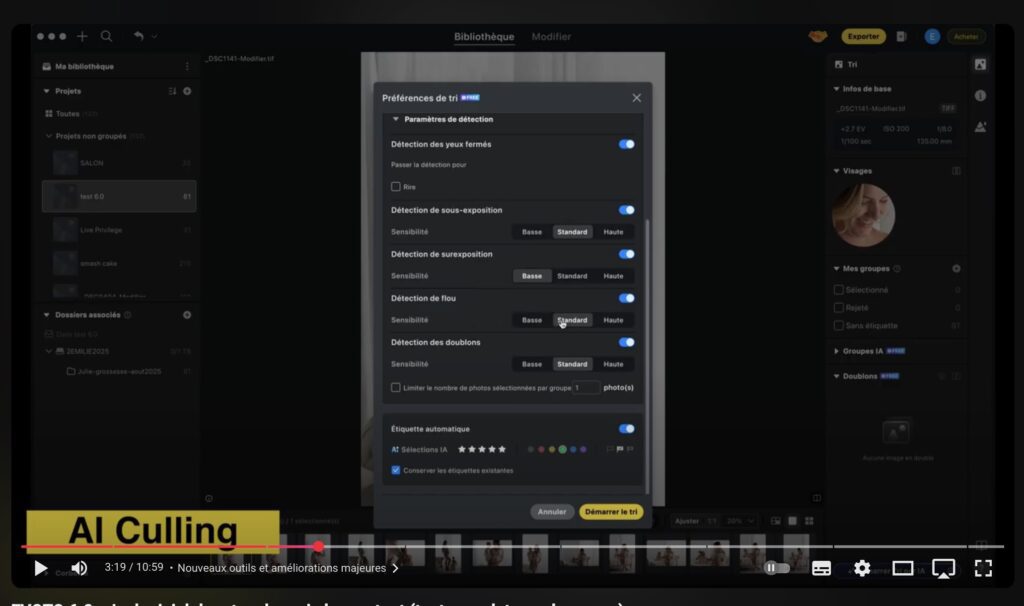Click the undo arrow icon

[x=139, y=36]
